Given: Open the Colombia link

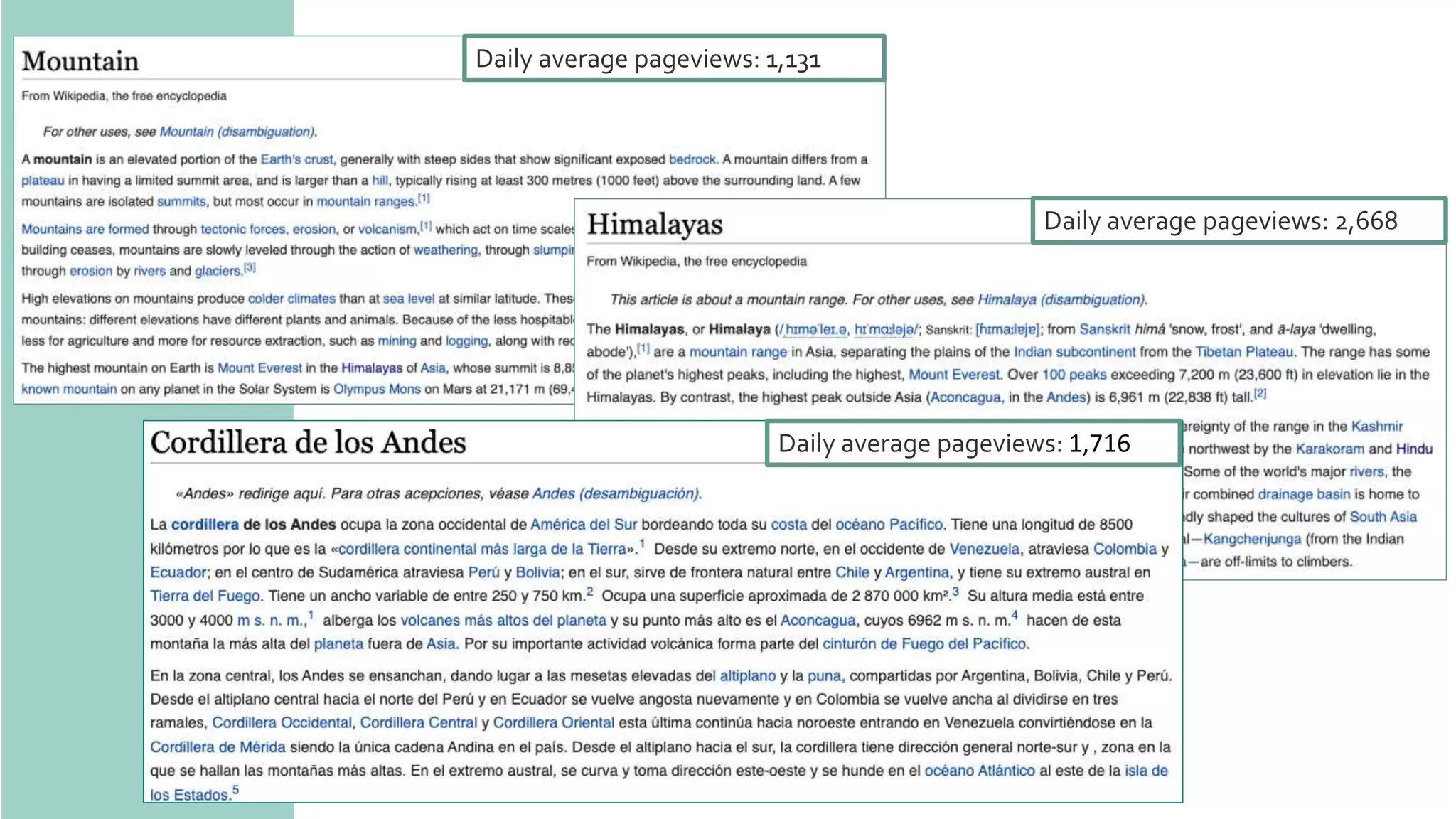Looking at the screenshot, I should click(1125, 549).
